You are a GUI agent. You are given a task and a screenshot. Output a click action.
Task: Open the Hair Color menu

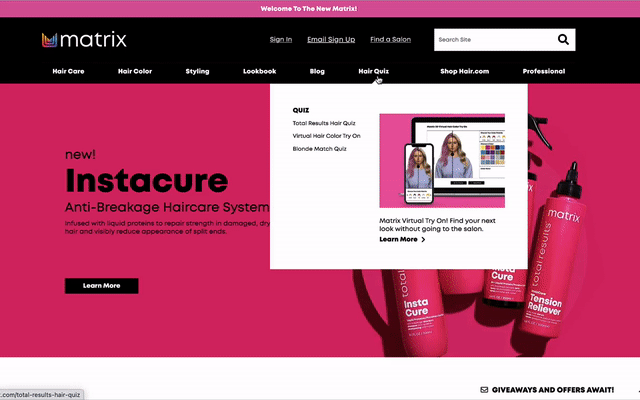(x=135, y=71)
